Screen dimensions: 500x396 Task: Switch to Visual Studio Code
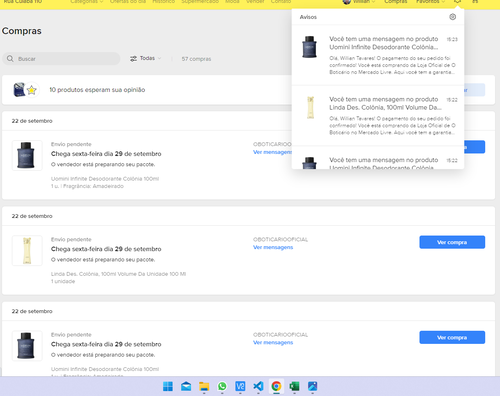258,386
